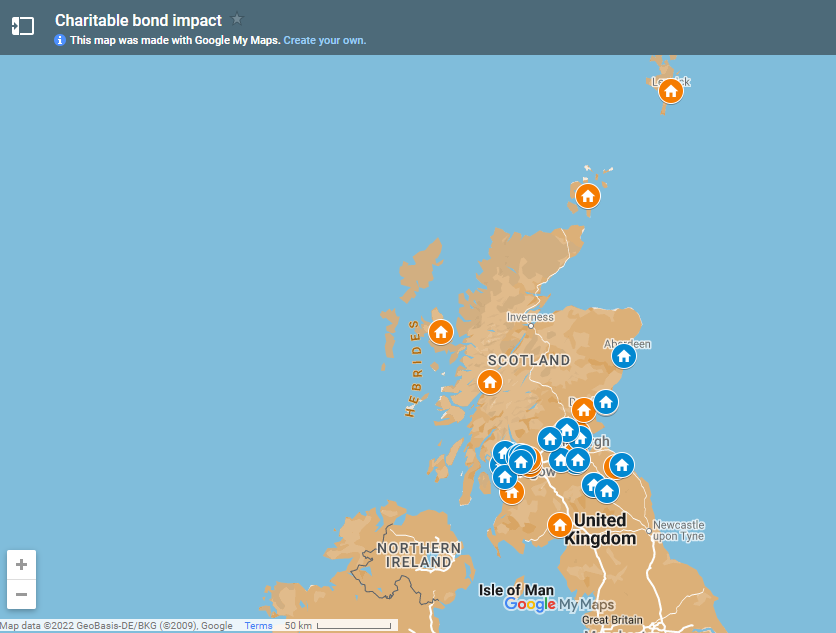Click orange house marker left of United Kingdom
This screenshot has width=836, height=633.
559,525
